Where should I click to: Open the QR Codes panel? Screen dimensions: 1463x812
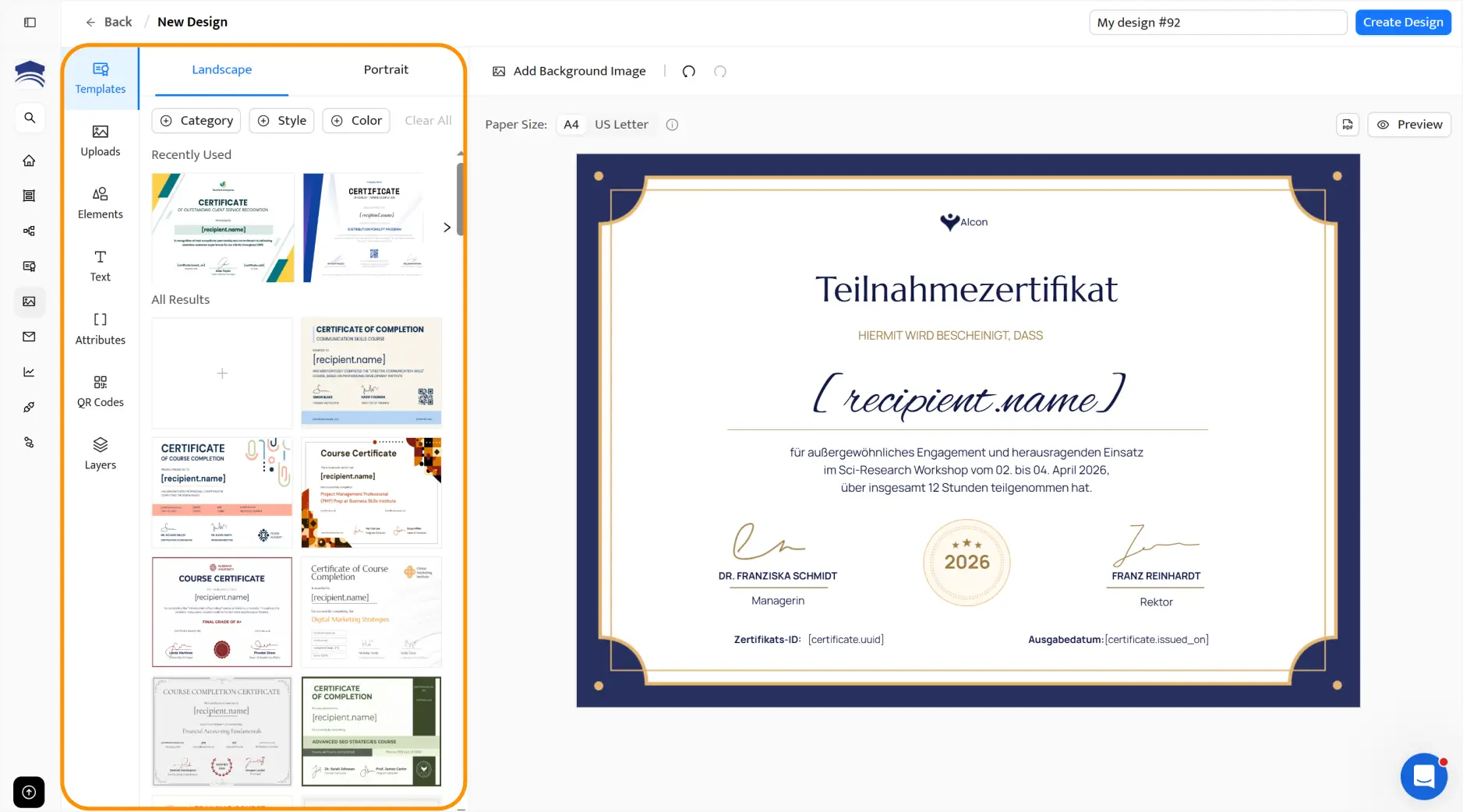(x=100, y=390)
